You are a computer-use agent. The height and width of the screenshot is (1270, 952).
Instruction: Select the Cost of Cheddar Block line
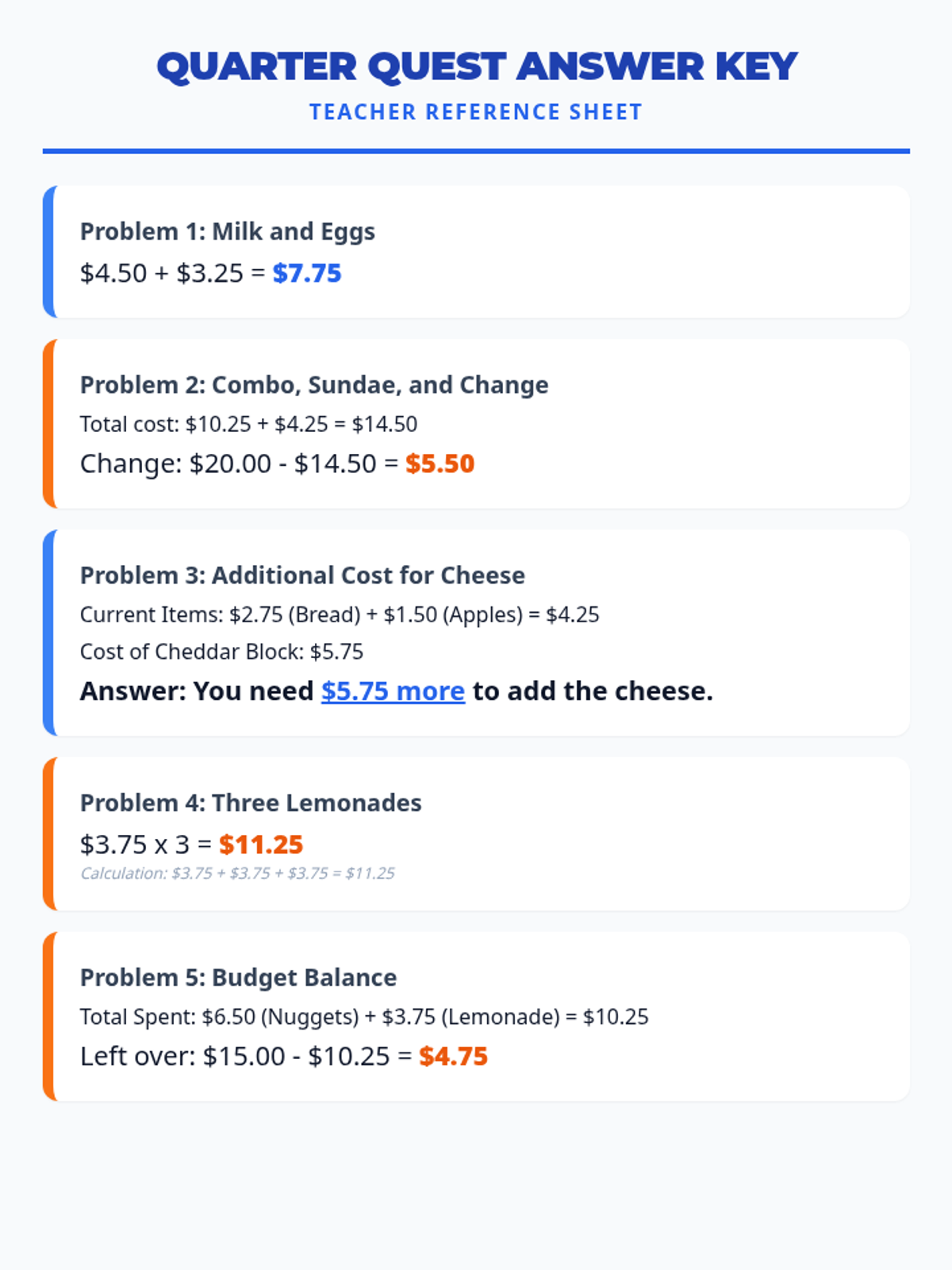pos(221,652)
